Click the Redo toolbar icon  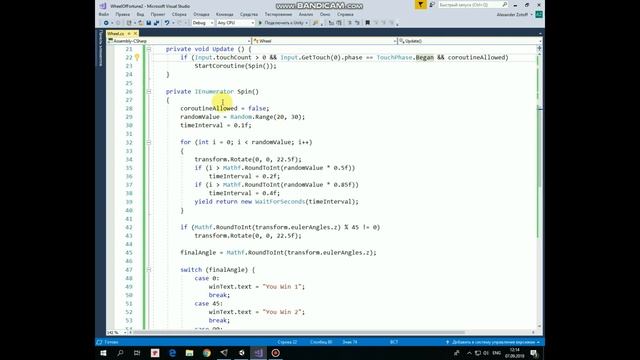tap(180, 23)
